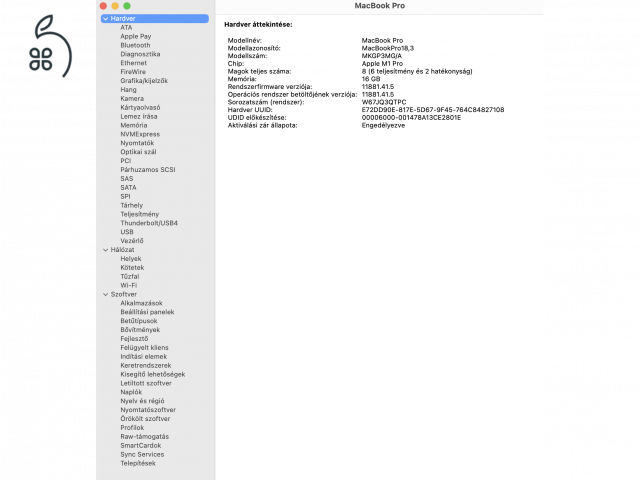Click the Apple M1 Pro chip value

(382, 64)
